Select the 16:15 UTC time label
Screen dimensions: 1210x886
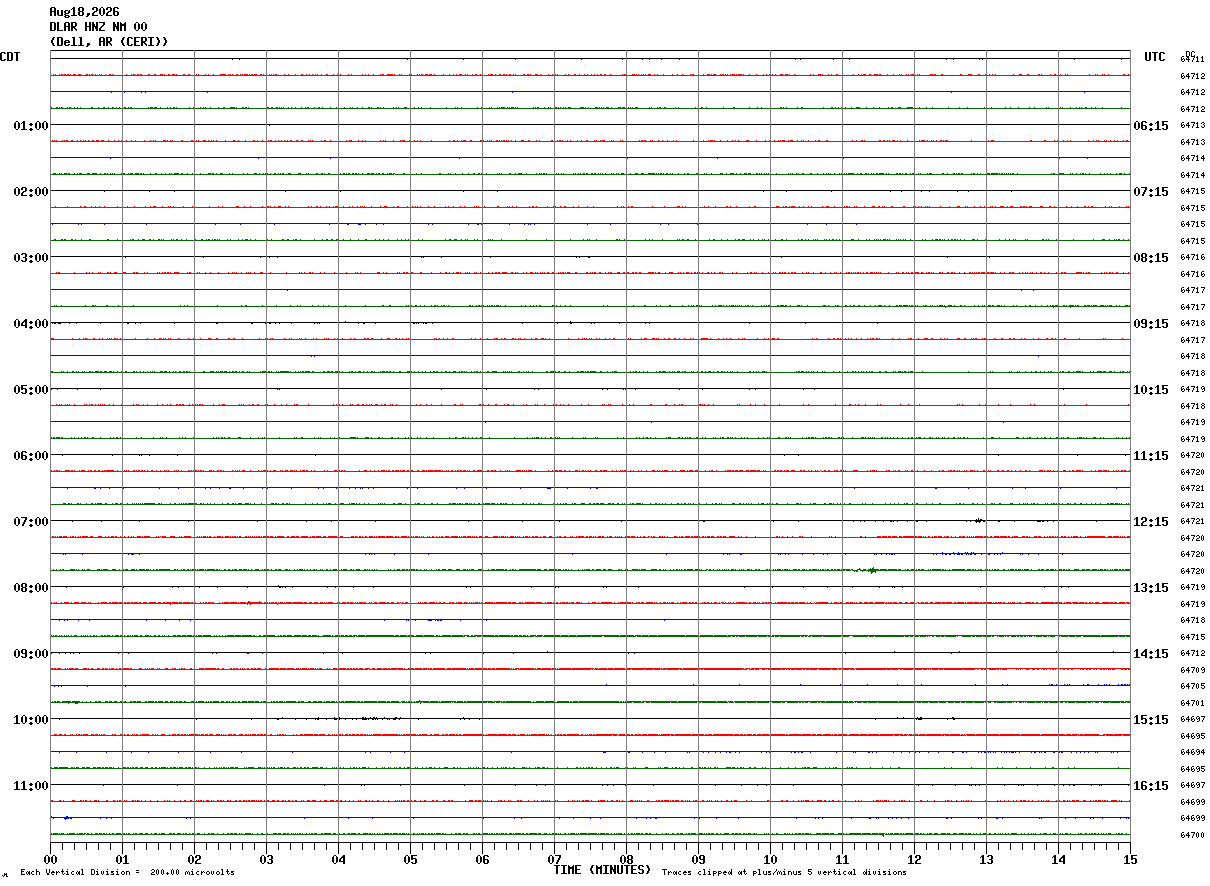tap(1151, 786)
